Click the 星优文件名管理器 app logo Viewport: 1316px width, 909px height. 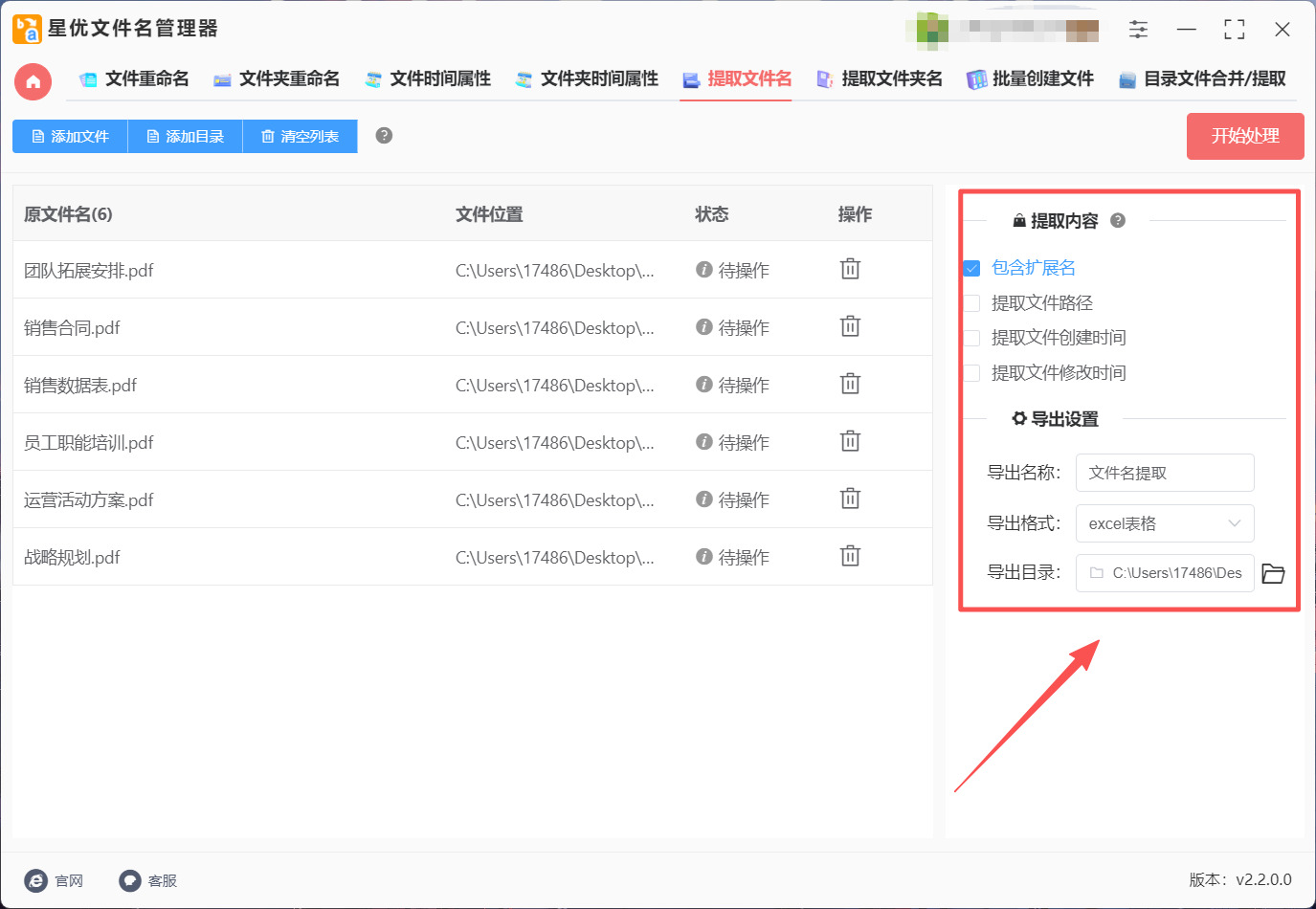coord(27,29)
